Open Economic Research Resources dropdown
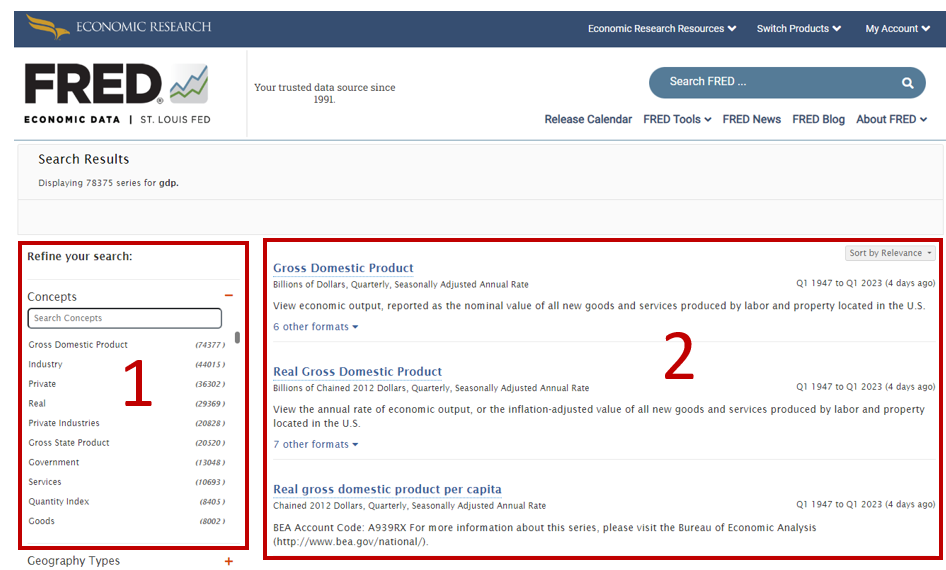Image resolution: width=946 pixels, height=570 pixels. click(x=662, y=28)
